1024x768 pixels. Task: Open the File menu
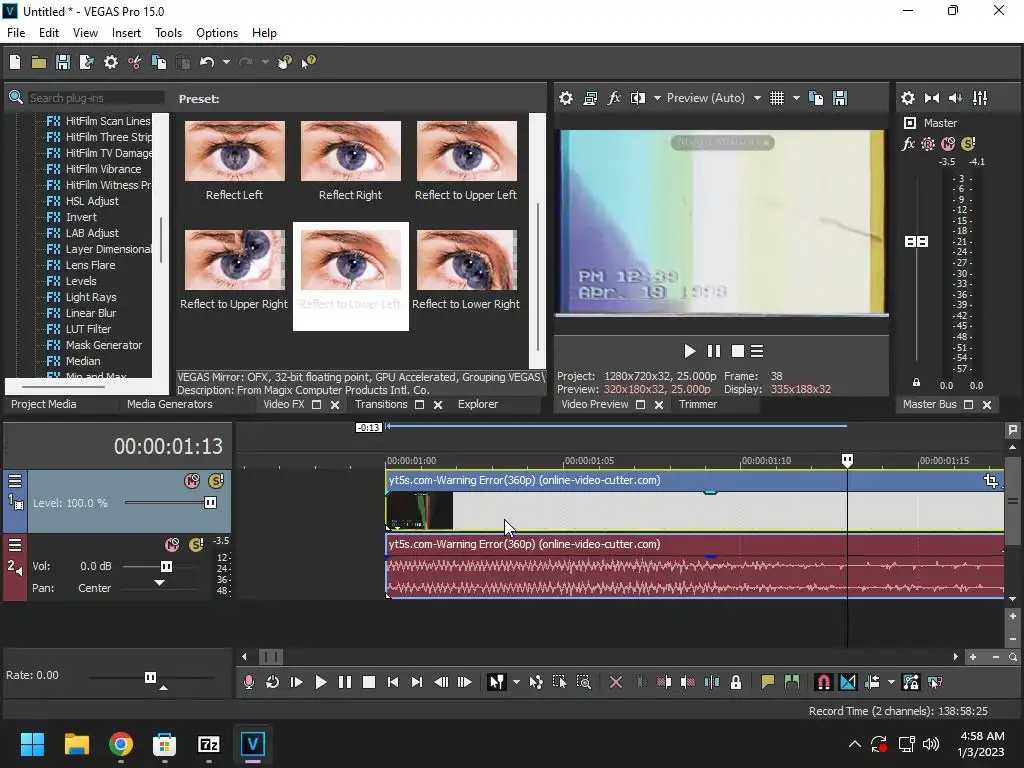pos(16,33)
